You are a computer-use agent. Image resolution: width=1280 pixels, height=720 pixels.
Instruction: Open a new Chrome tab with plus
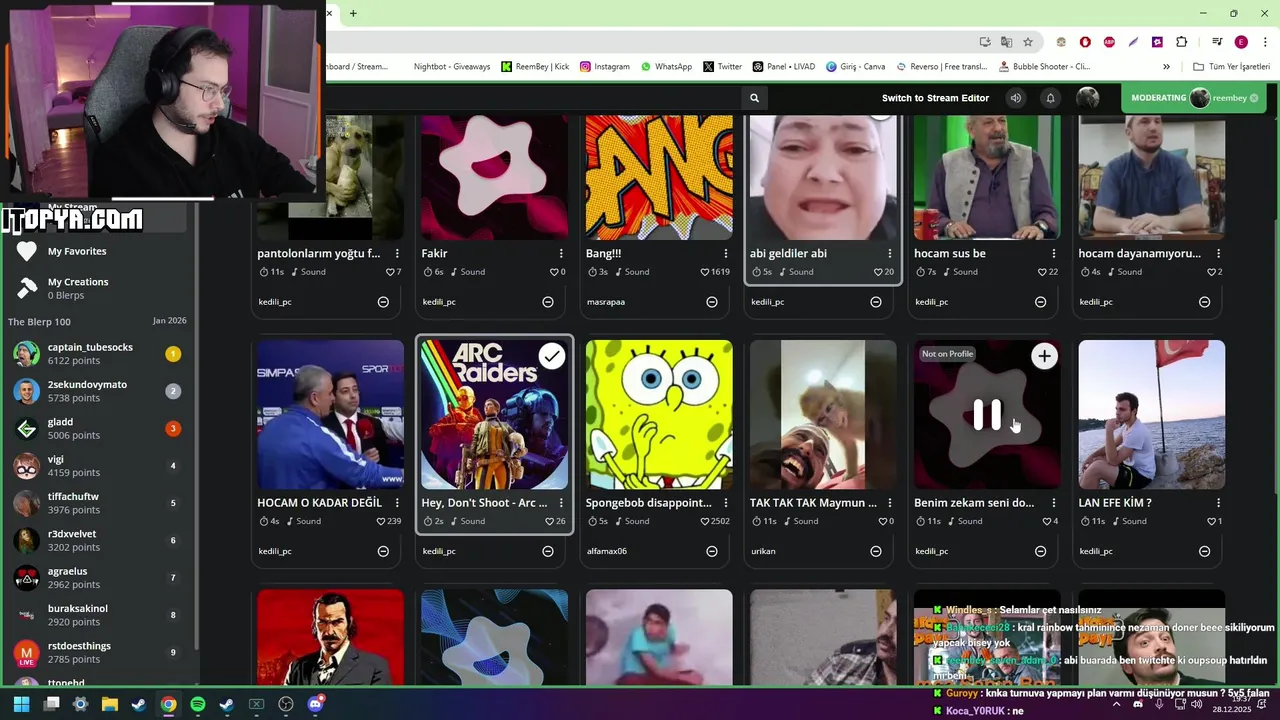point(353,13)
